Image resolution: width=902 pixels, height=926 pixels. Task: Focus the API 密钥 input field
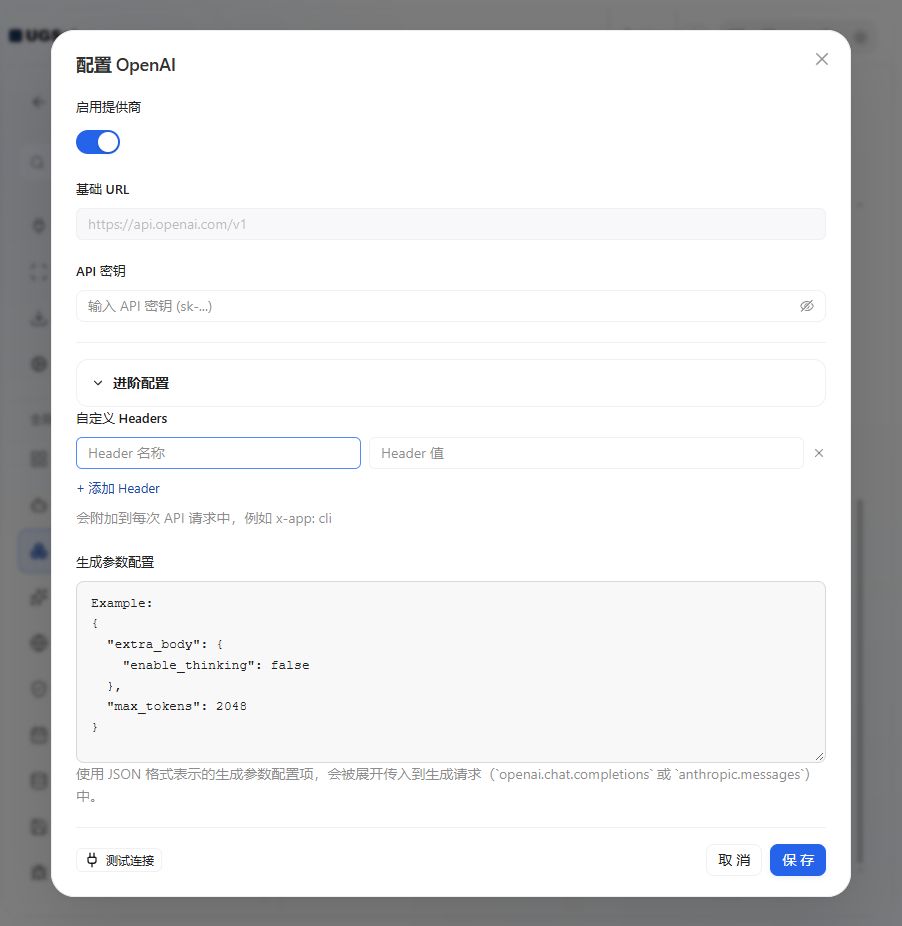pos(451,306)
